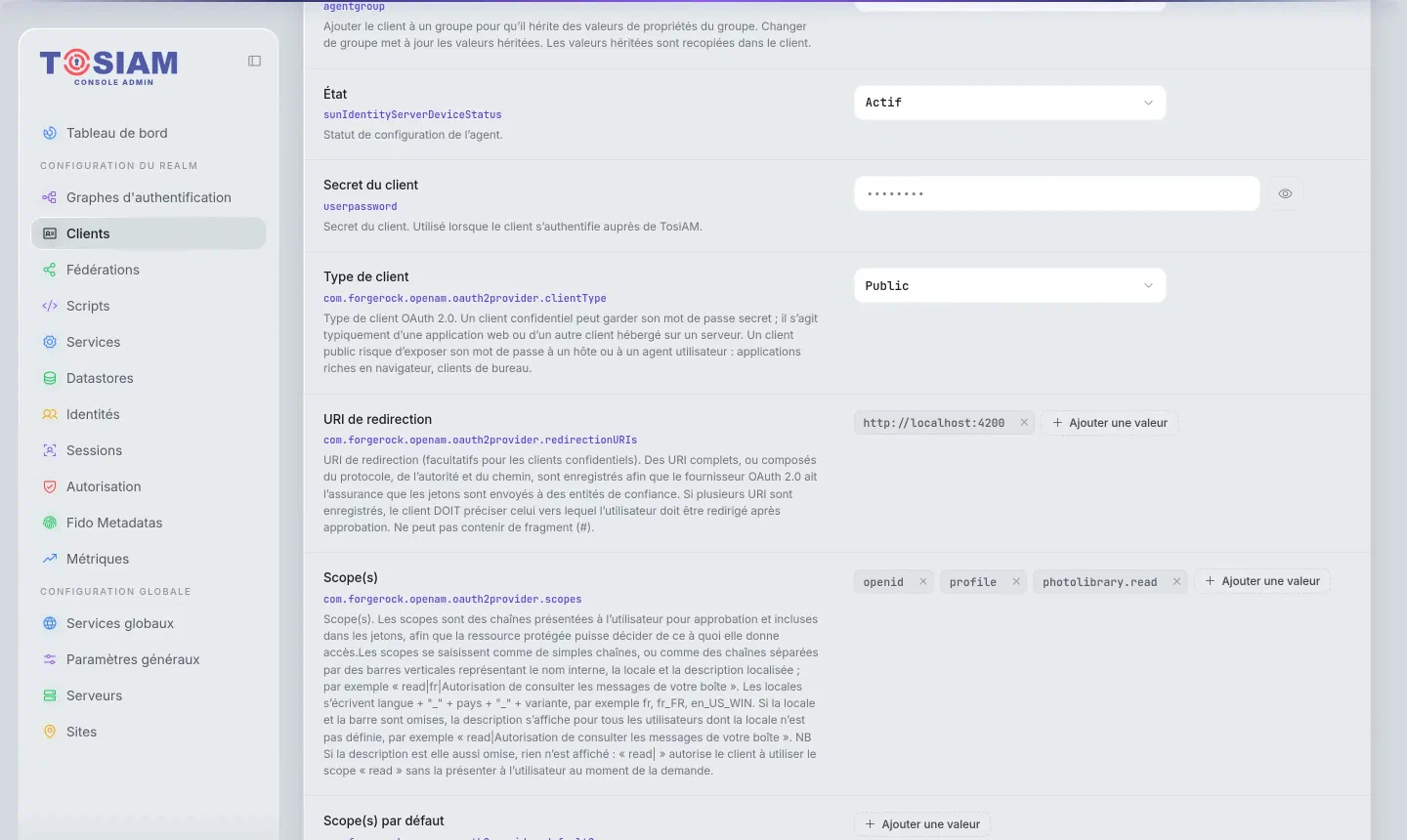Click the Scripts code icon
Screen dimensions: 1407x840
pos(50,306)
